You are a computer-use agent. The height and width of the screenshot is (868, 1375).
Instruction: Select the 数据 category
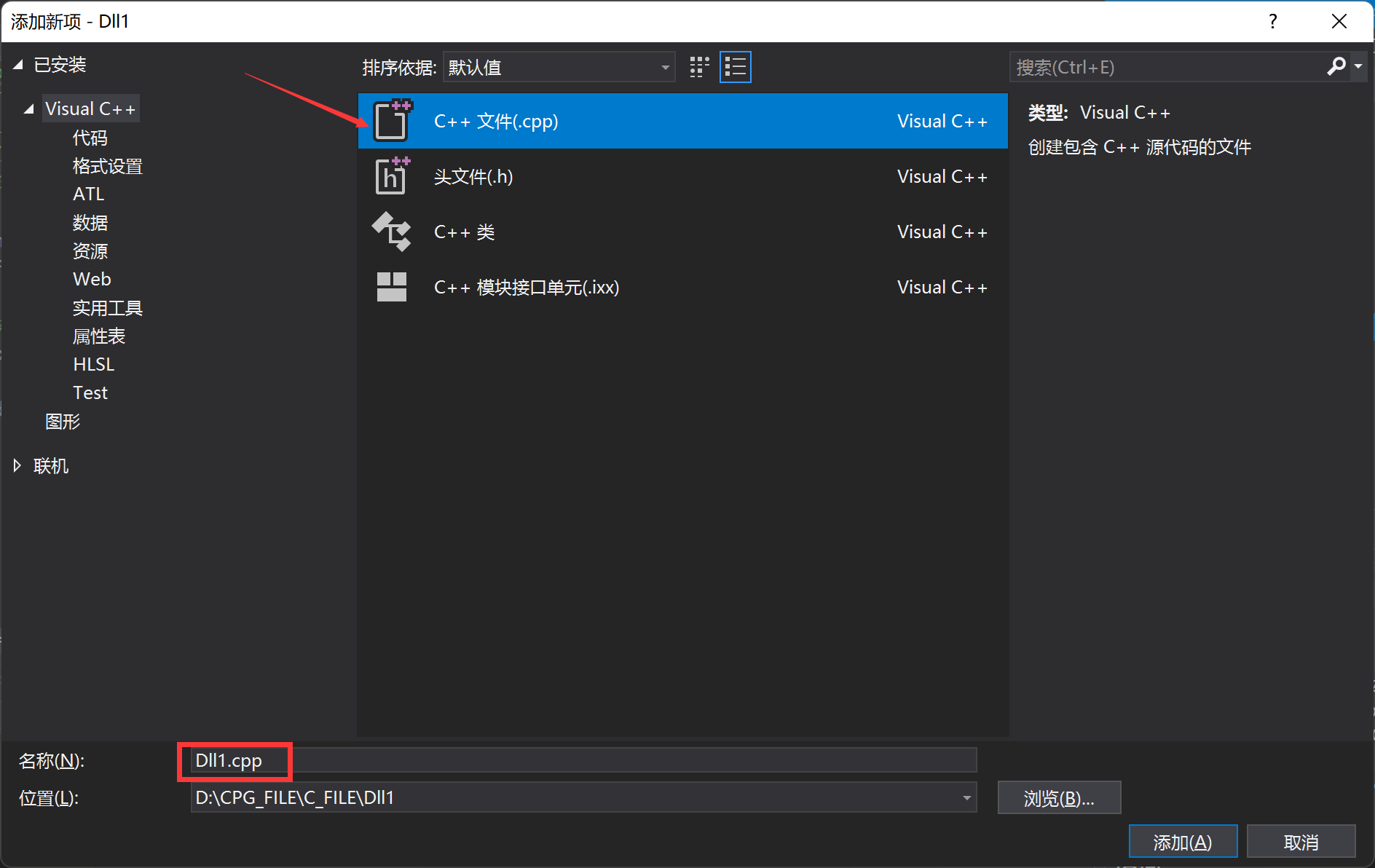[x=90, y=223]
